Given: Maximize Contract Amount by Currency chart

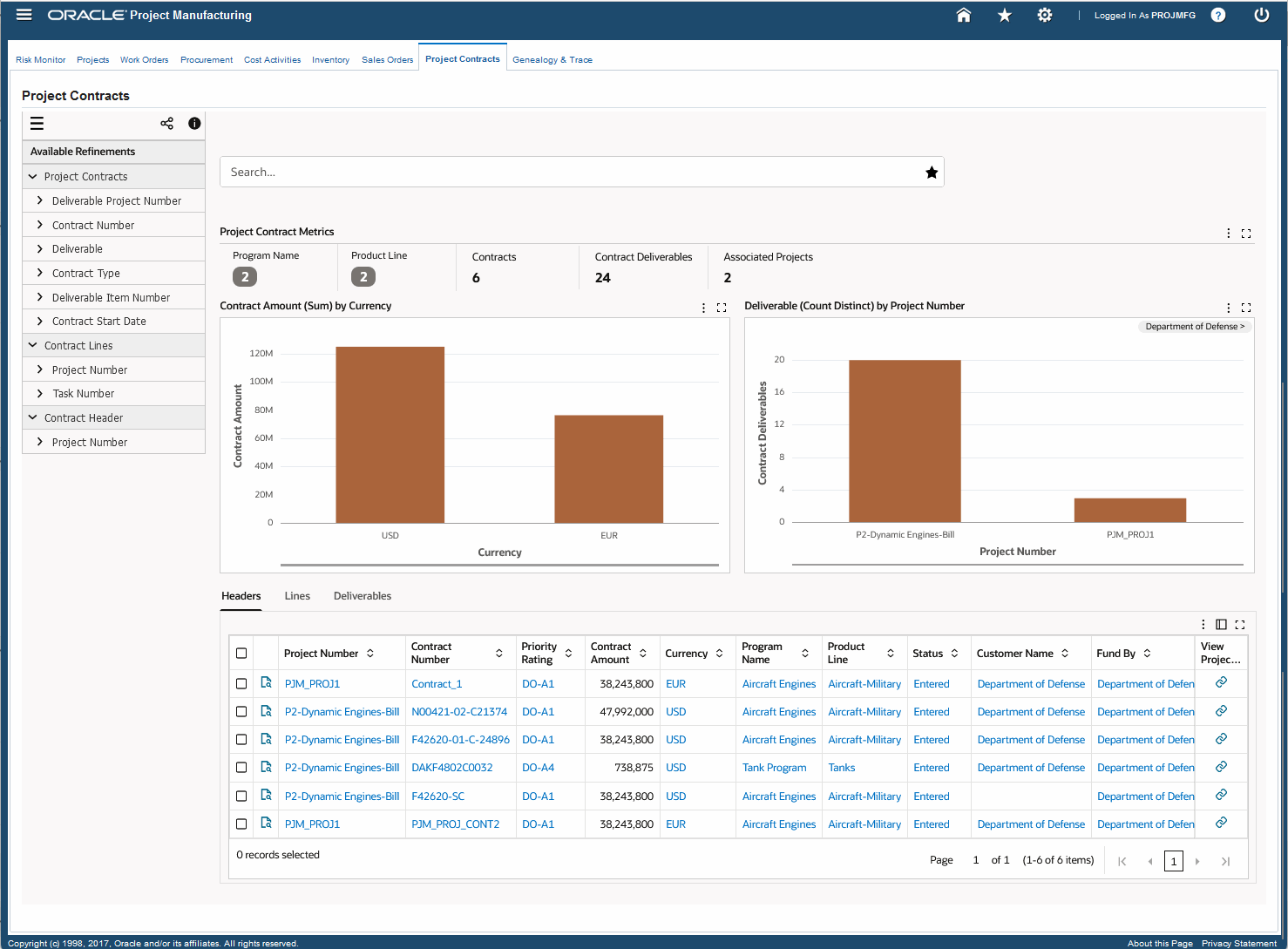Looking at the screenshot, I should (722, 308).
